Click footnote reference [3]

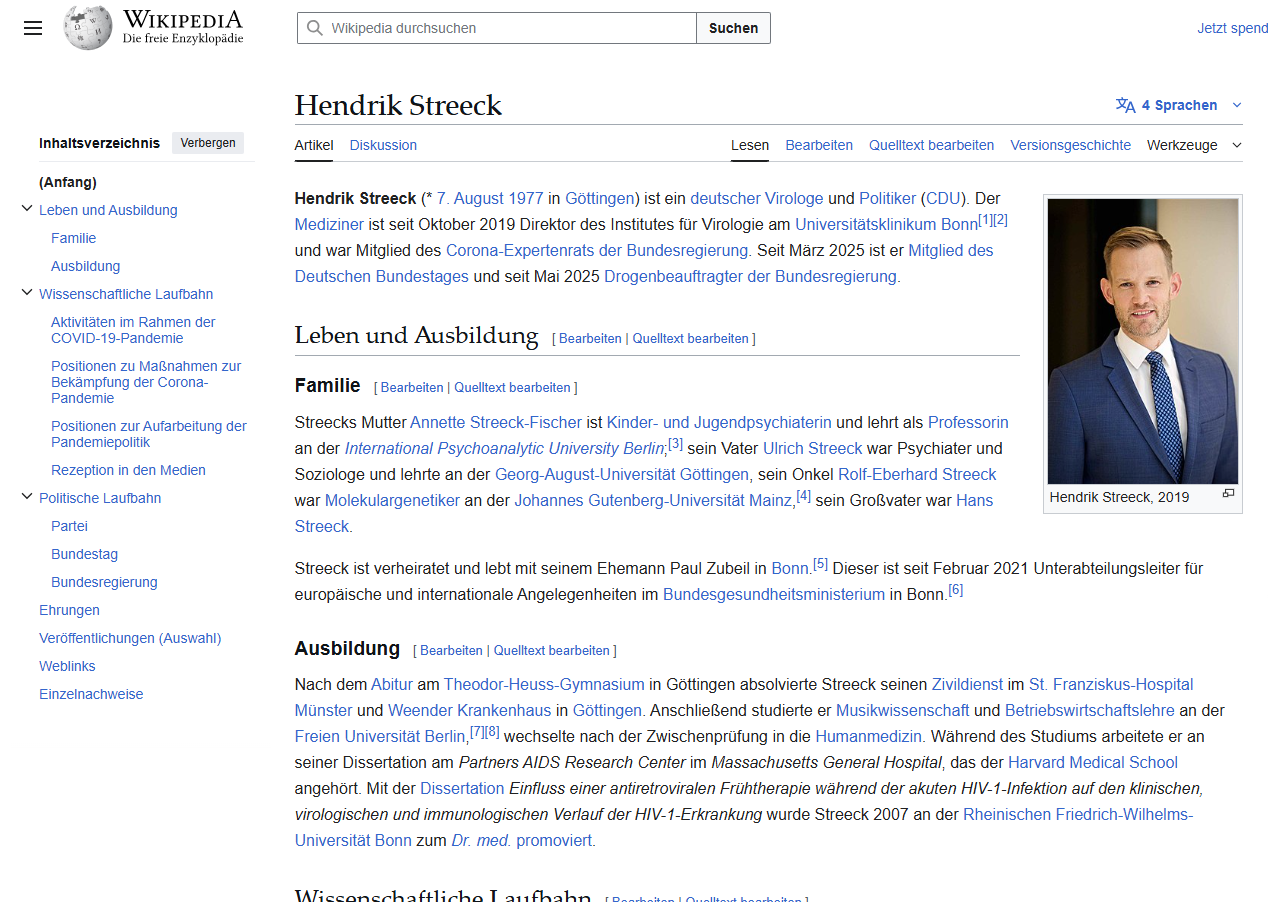675,443
